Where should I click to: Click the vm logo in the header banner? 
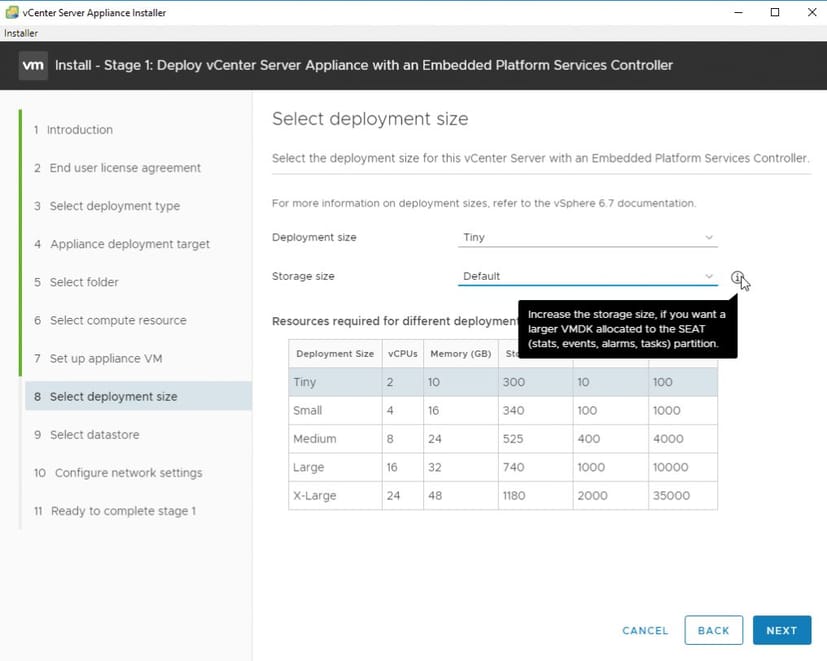tap(33, 65)
